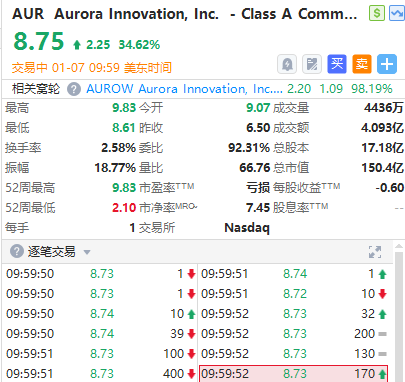
Task: Select the 09:59:51 trade of 400 shares
Action: (x=100, y=373)
